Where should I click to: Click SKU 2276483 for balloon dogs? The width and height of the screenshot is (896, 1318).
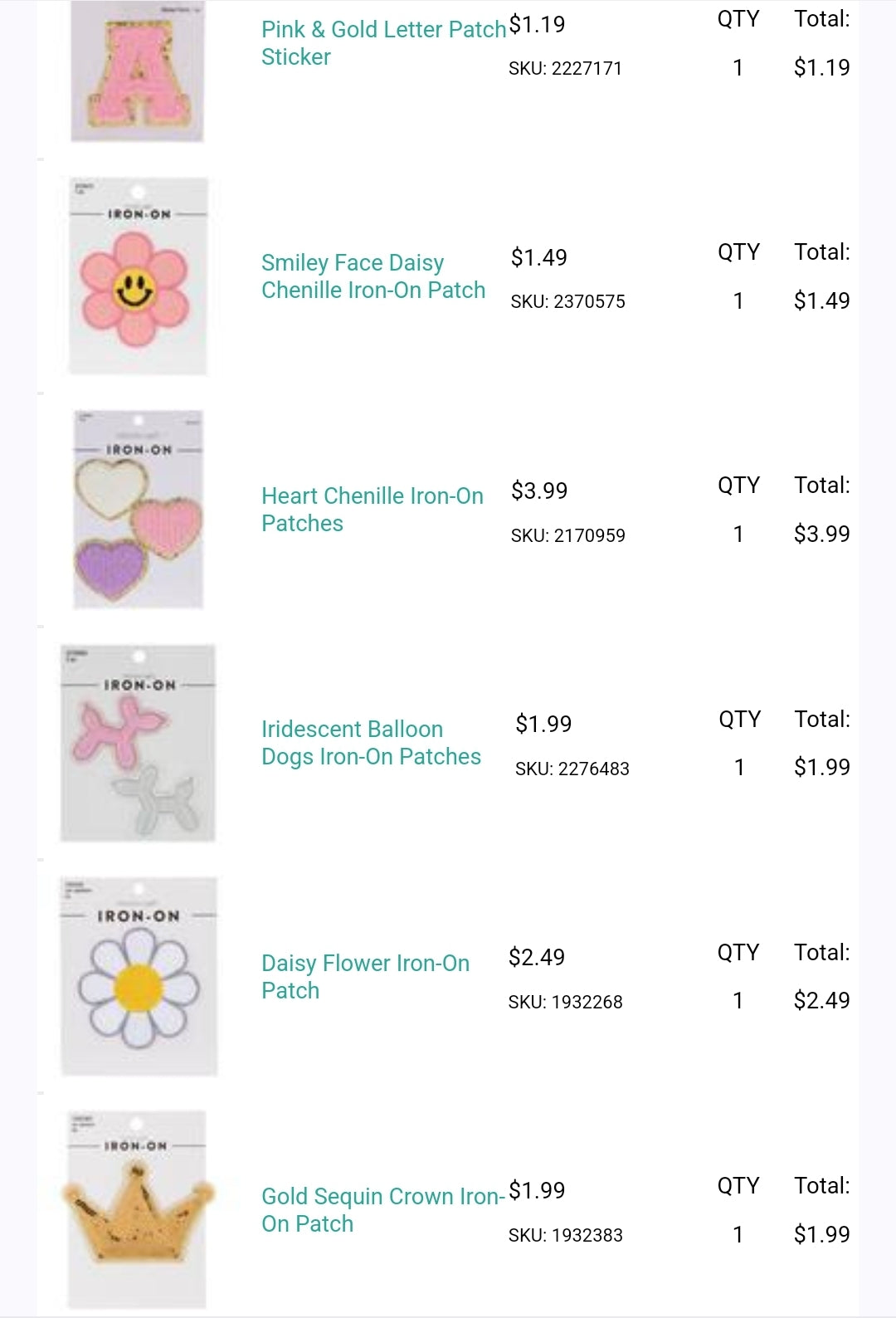coord(572,769)
